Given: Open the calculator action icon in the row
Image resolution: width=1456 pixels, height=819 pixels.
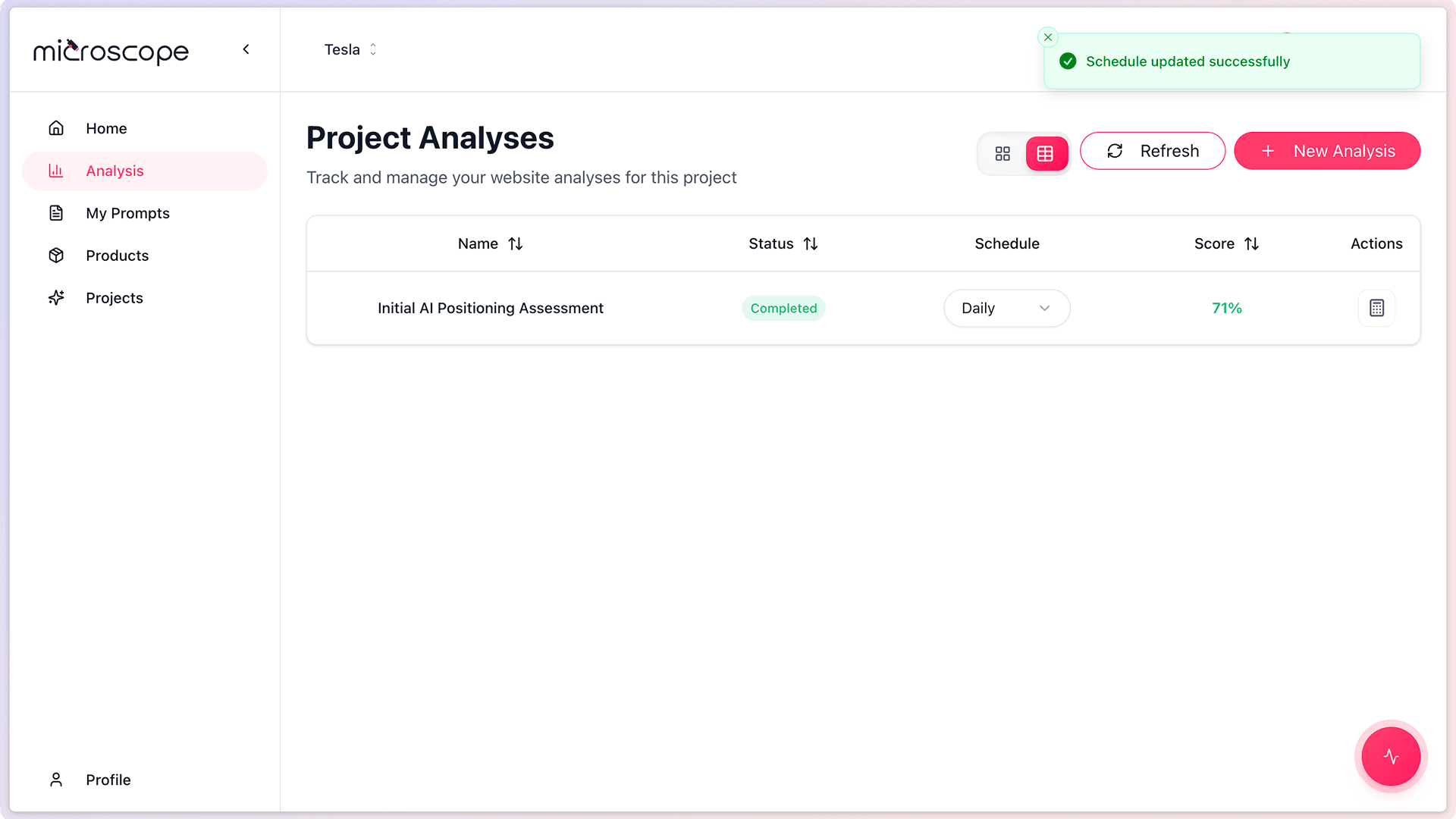Looking at the screenshot, I should pyautogui.click(x=1376, y=308).
